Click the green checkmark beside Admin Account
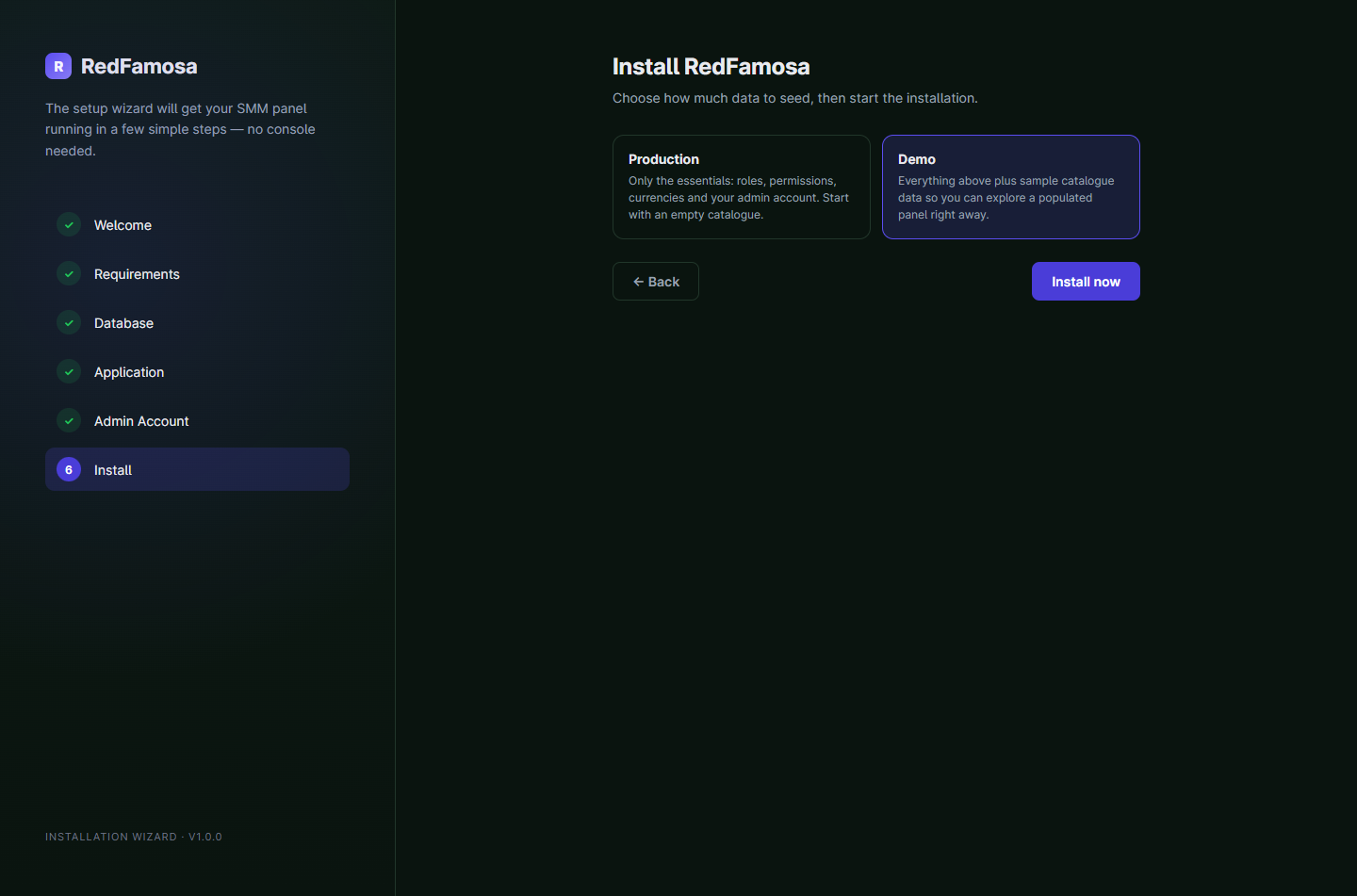This screenshot has height=896, width=1357. pyautogui.click(x=69, y=421)
